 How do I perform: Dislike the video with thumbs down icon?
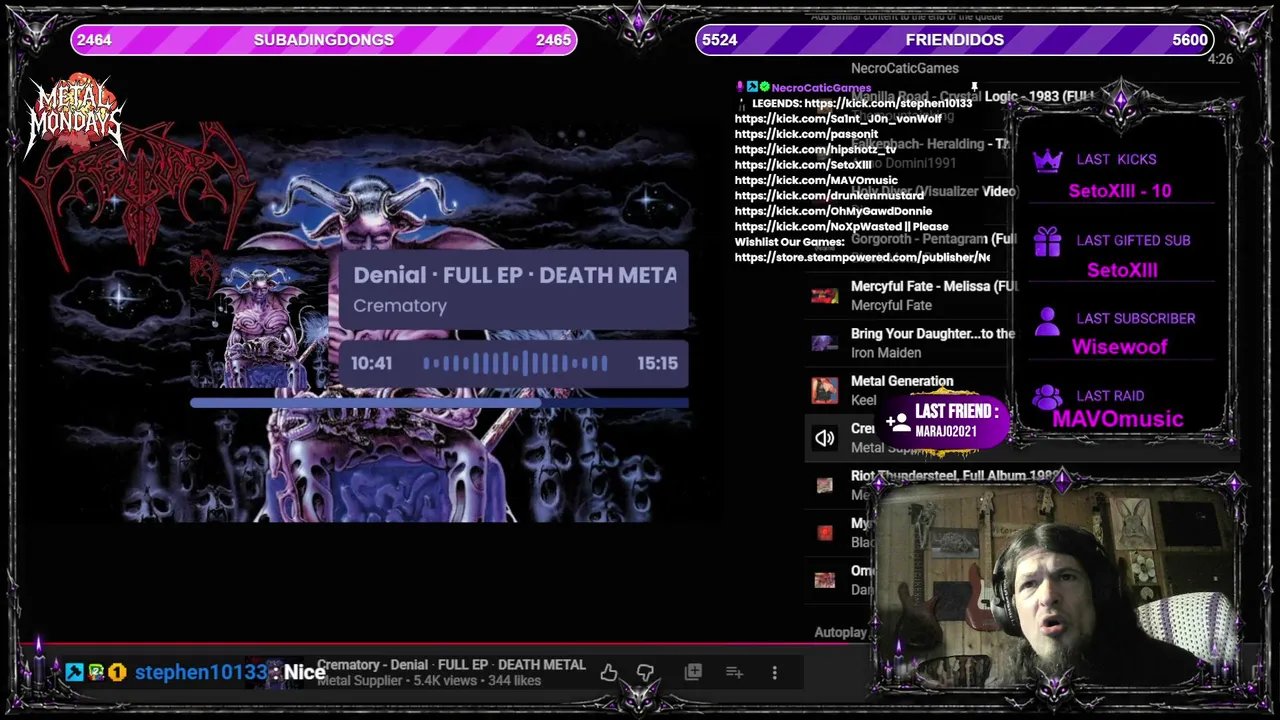click(645, 673)
